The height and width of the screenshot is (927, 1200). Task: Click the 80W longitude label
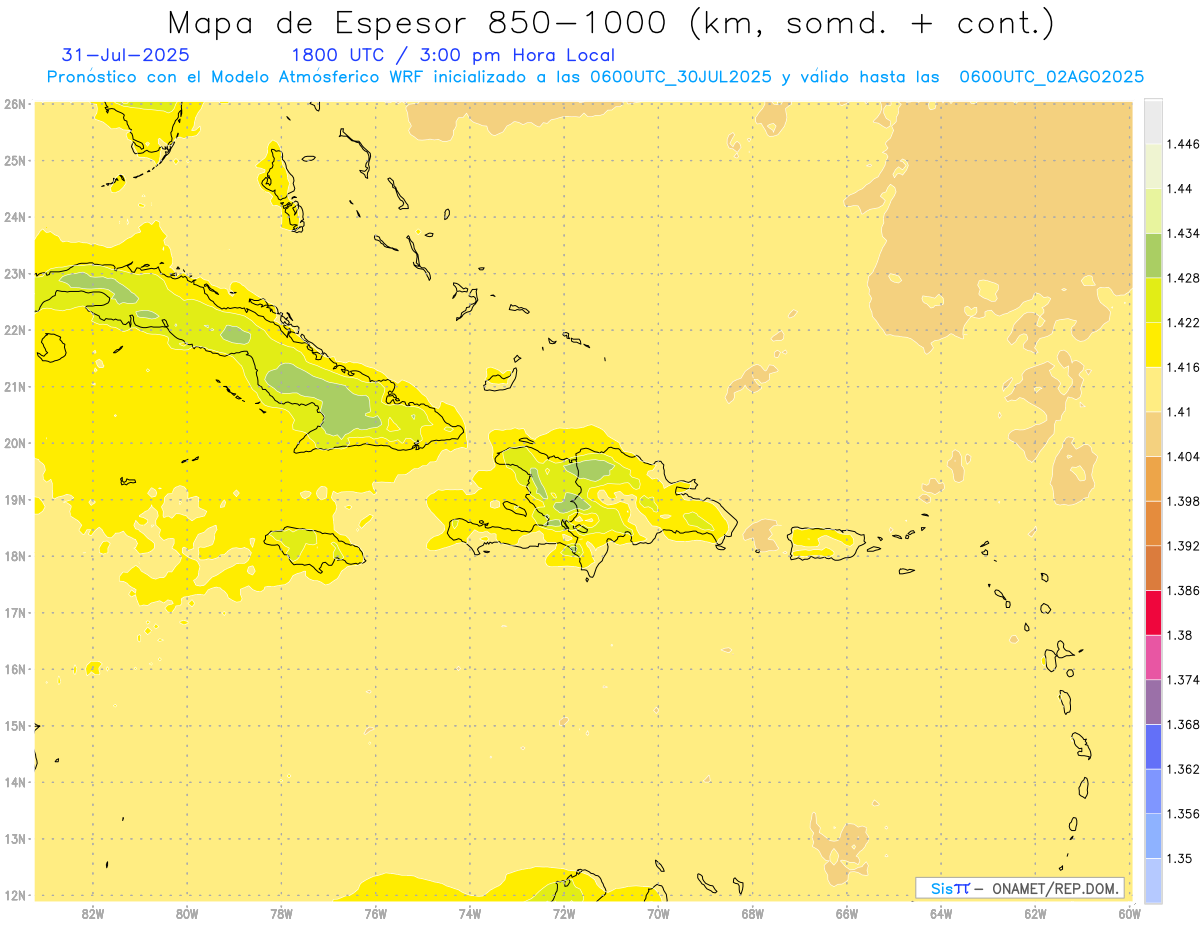[186, 913]
